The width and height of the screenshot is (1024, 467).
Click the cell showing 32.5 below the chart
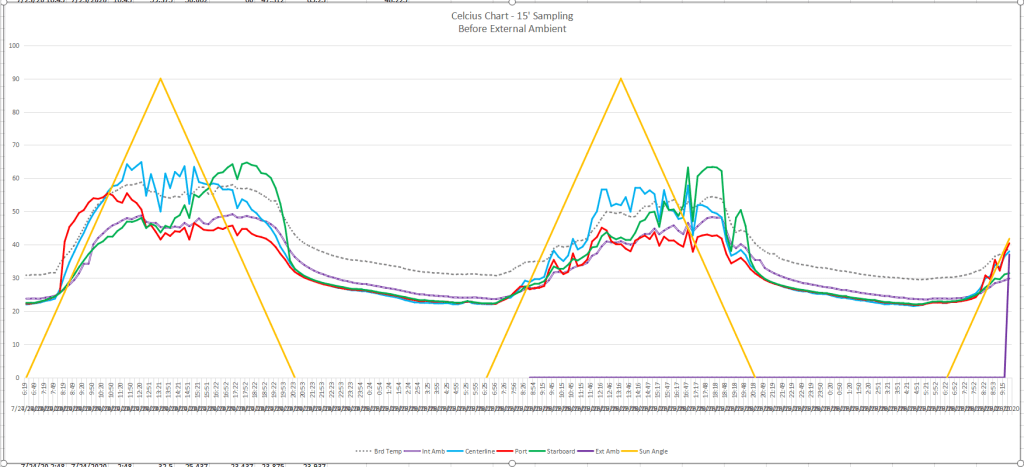click(166, 465)
